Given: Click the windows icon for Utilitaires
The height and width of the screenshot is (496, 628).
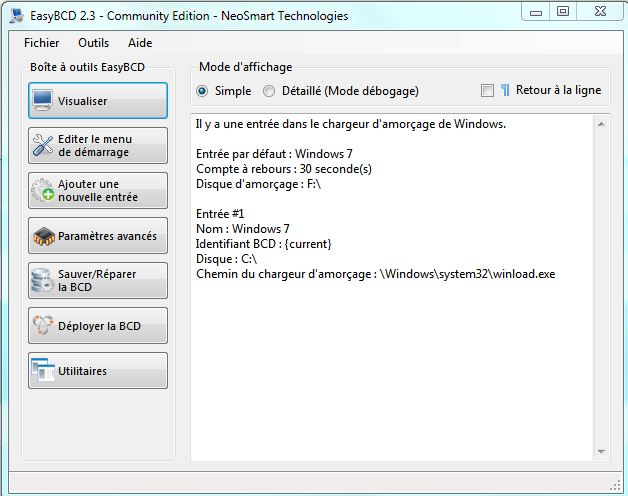Looking at the screenshot, I should click(x=43, y=370).
